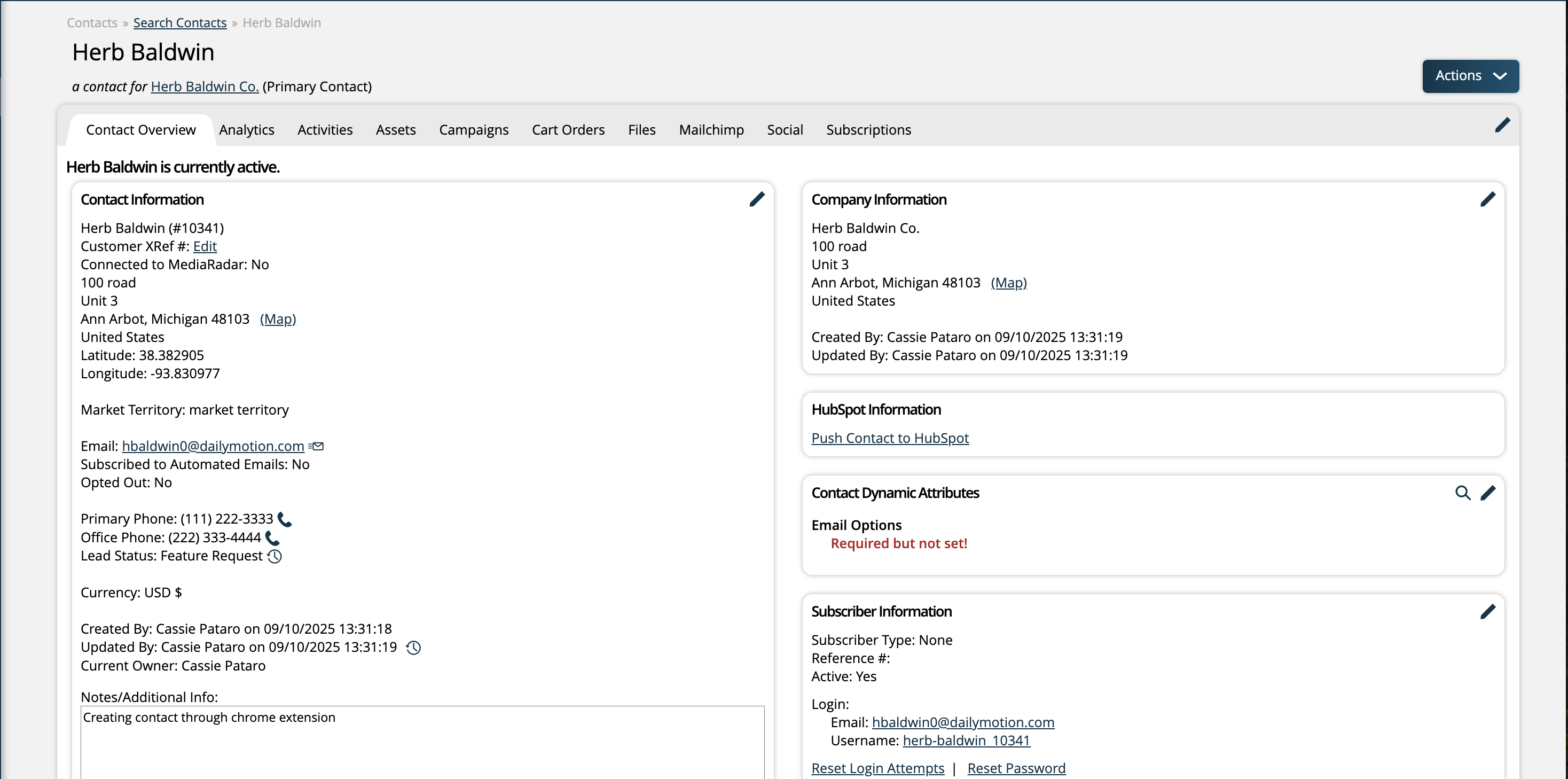The height and width of the screenshot is (779, 1568).
Task: Search Contact Dynamic Attributes with magnifier icon
Action: pos(1463,493)
